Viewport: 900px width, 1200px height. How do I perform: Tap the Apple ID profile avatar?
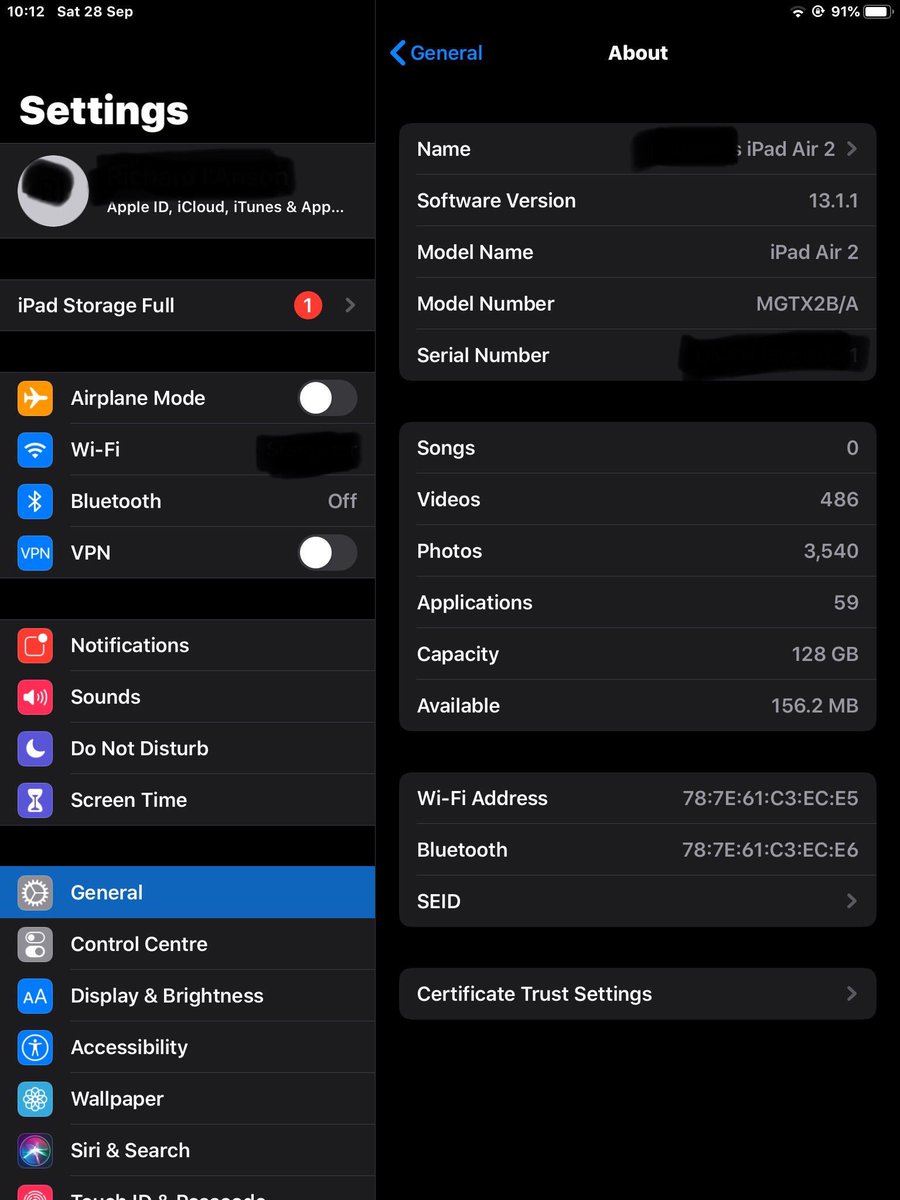pyautogui.click(x=53, y=191)
